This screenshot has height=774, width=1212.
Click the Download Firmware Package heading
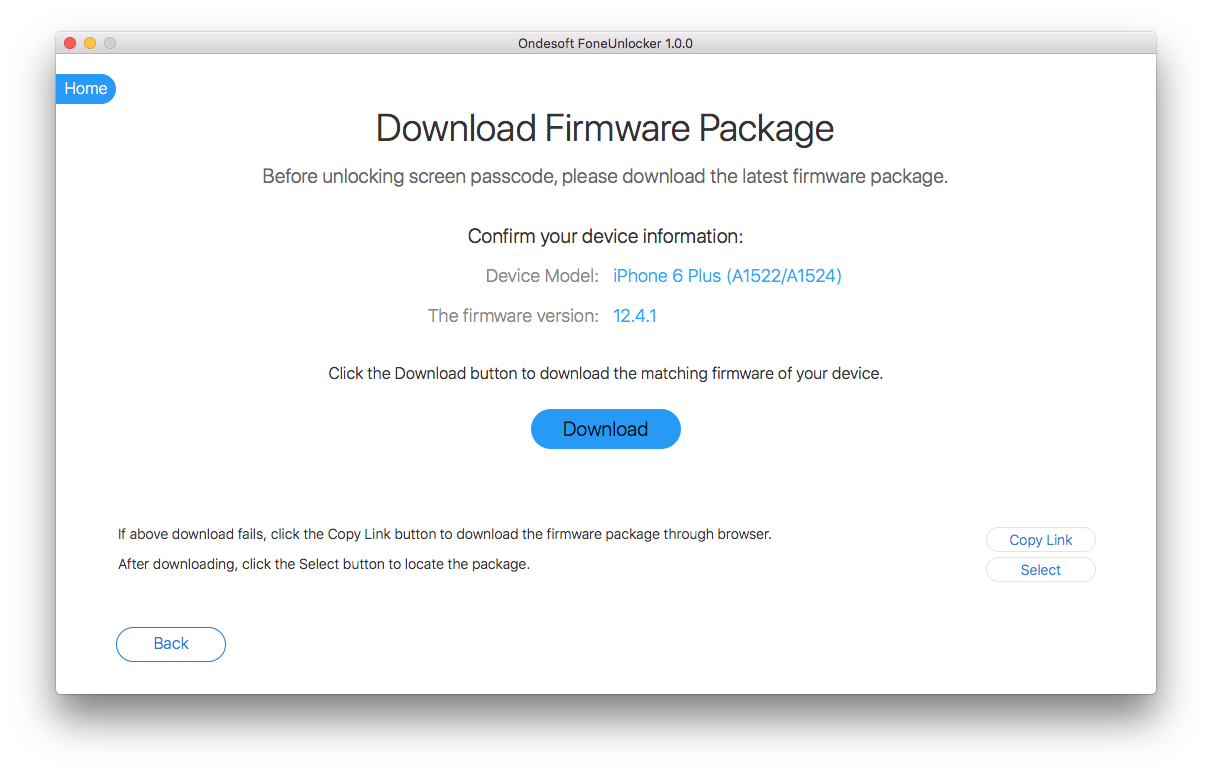coord(605,129)
